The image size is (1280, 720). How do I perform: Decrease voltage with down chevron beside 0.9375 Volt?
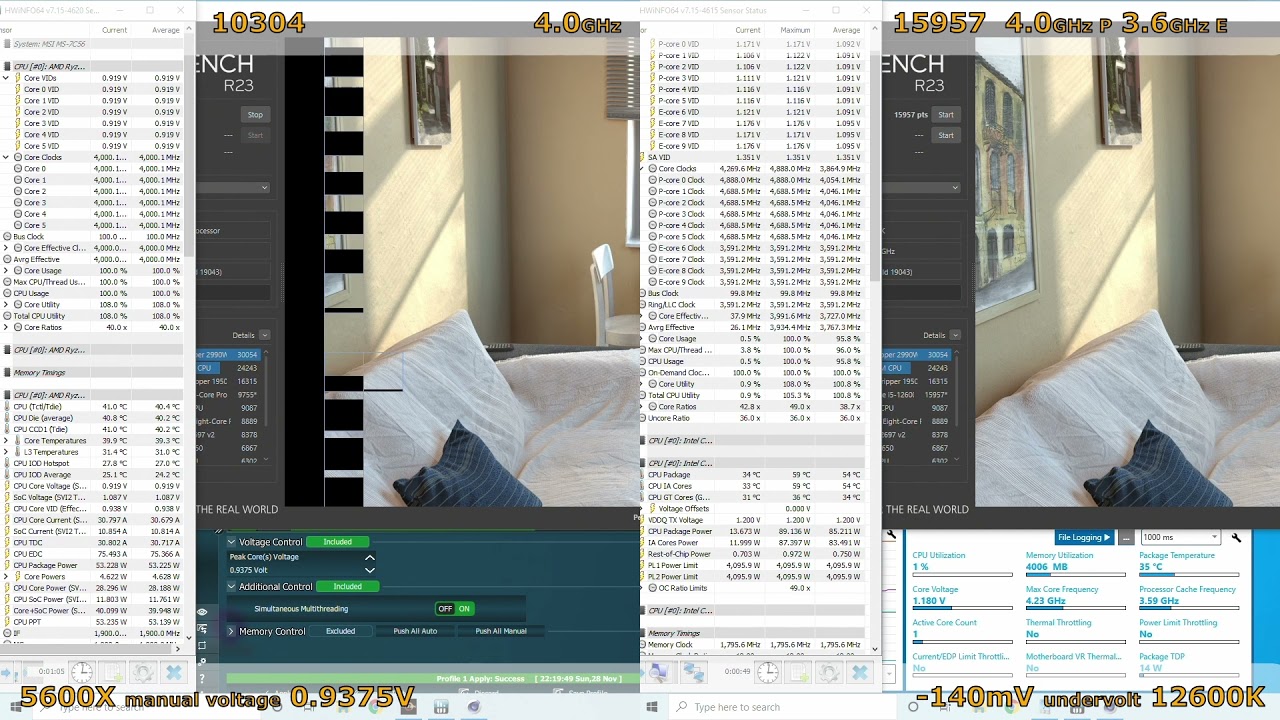click(x=369, y=570)
